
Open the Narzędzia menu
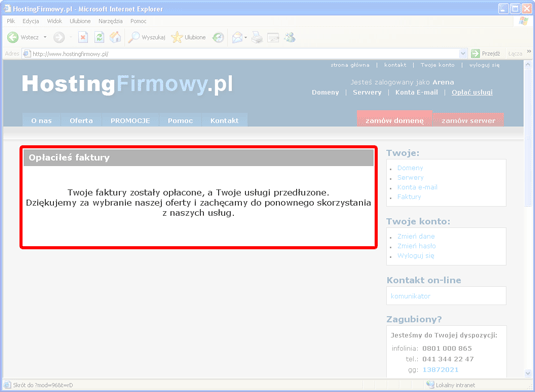point(111,21)
